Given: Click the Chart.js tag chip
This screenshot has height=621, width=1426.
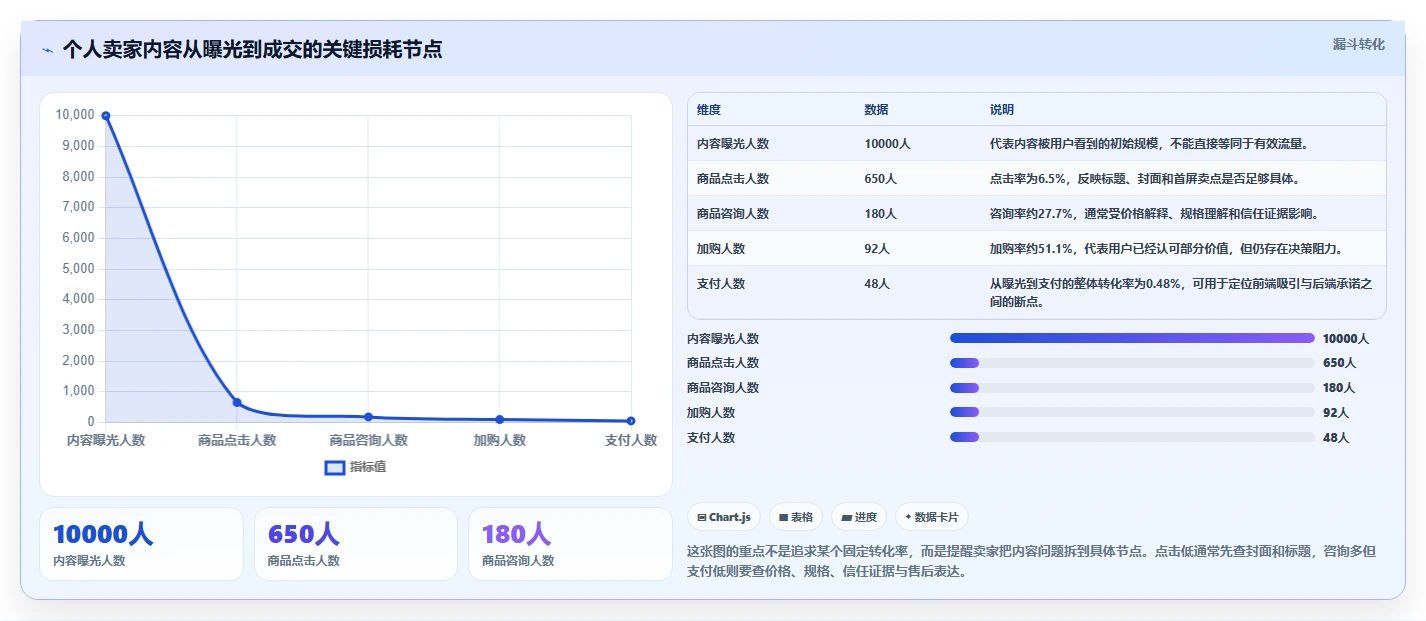Looking at the screenshot, I should pos(723,517).
